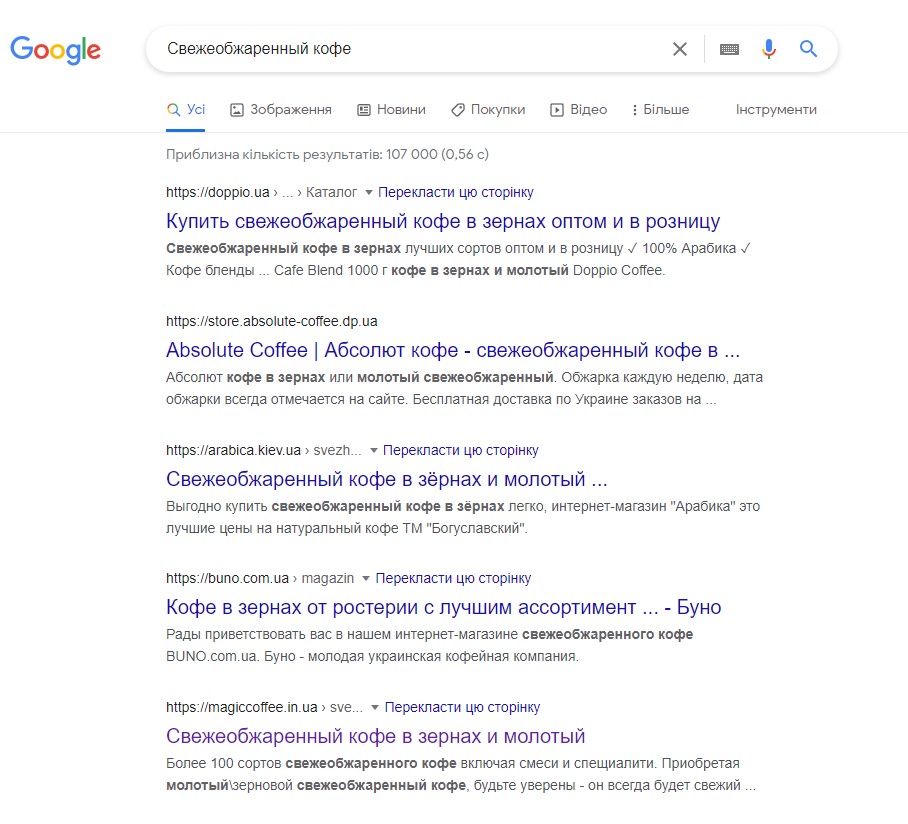Open the on-screen keyboard input tool
Screen dimensions: 908x824
(x=729, y=49)
